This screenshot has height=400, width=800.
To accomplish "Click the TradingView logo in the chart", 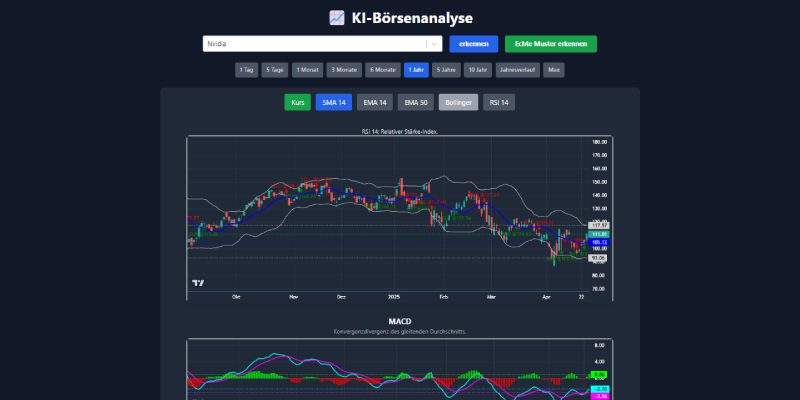I will 198,283.
